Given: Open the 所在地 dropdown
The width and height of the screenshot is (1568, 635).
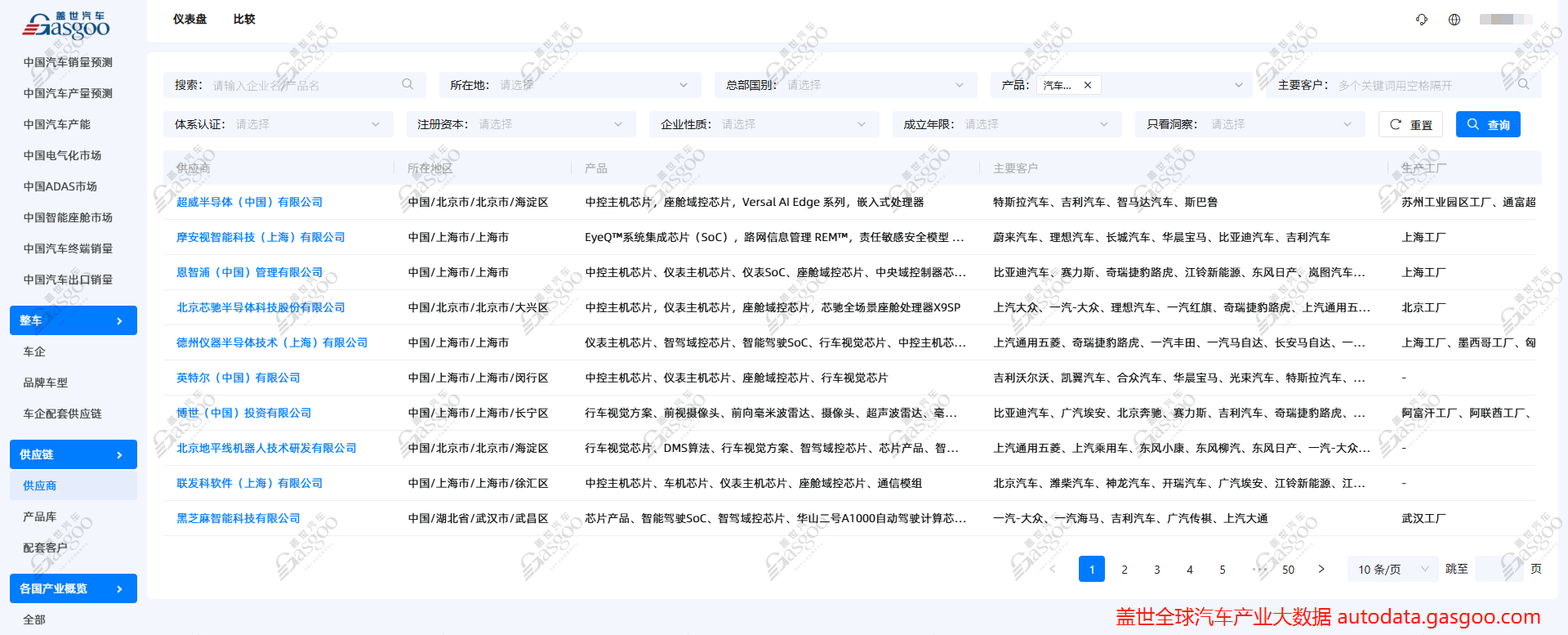Looking at the screenshot, I should click(569, 85).
